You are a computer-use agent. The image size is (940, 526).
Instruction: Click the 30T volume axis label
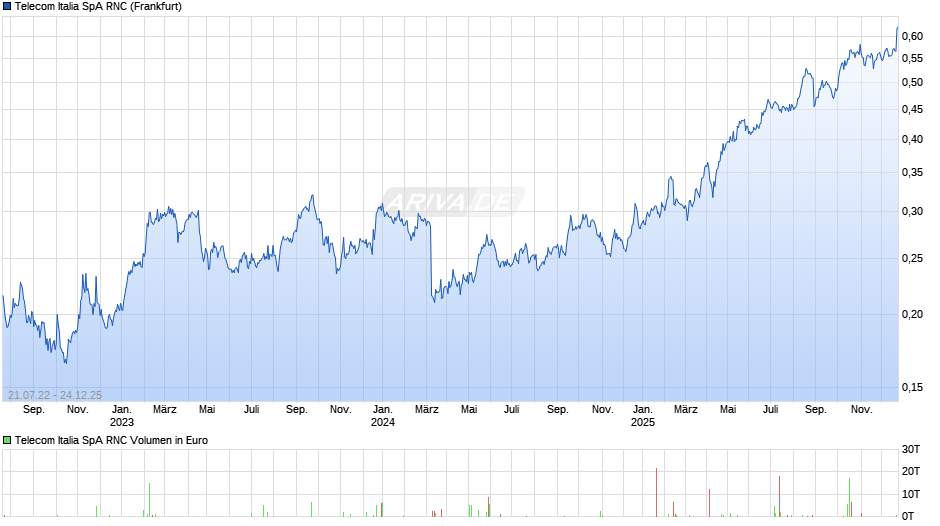tap(911, 449)
